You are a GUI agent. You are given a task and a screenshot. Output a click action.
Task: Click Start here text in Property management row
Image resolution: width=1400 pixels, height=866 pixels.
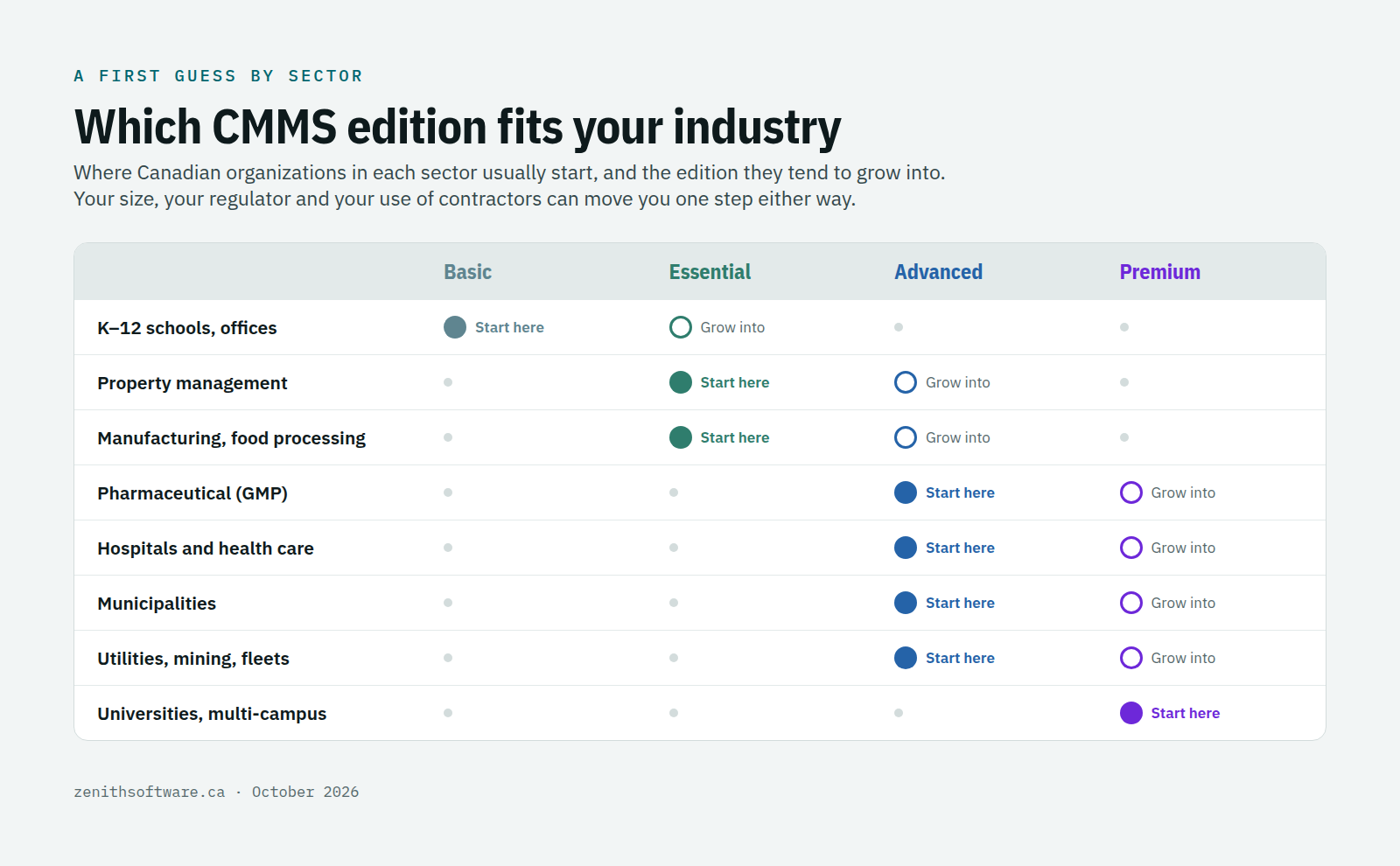(x=735, y=382)
